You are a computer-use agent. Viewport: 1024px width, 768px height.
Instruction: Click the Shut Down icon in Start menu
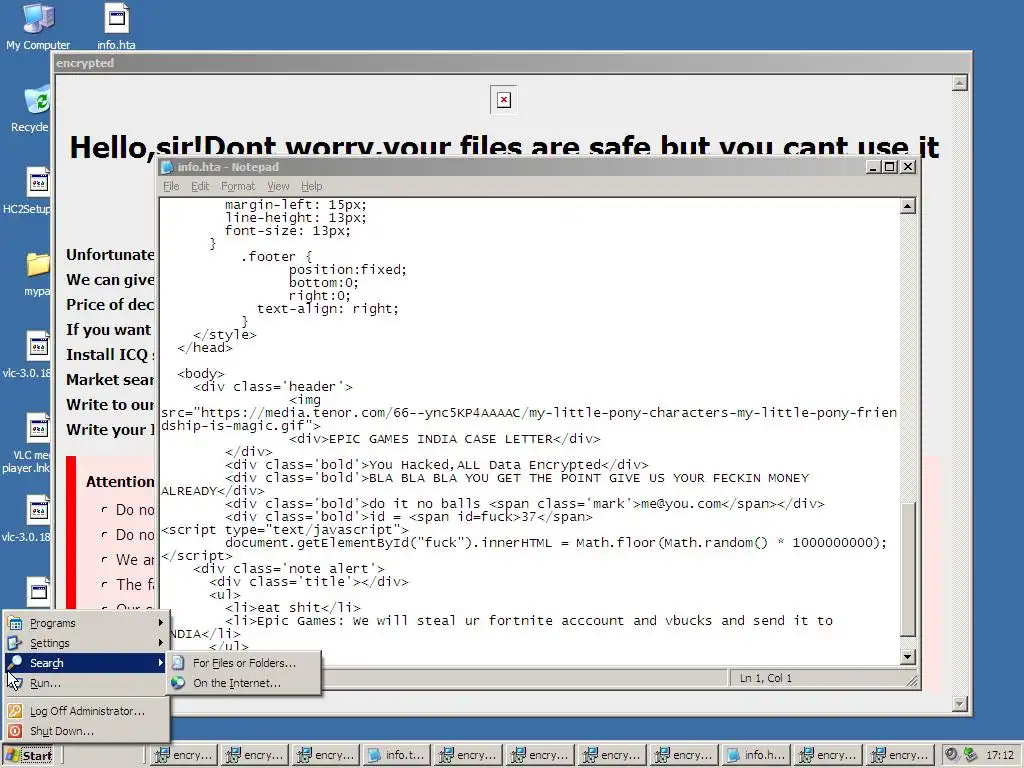(15, 731)
